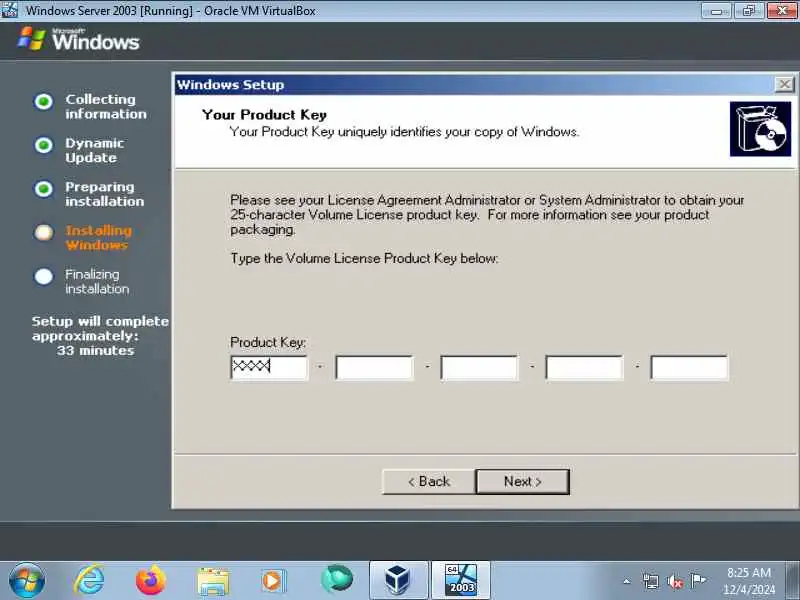Click the second Product Key input box
Screen dimensions: 800x600
[374, 367]
